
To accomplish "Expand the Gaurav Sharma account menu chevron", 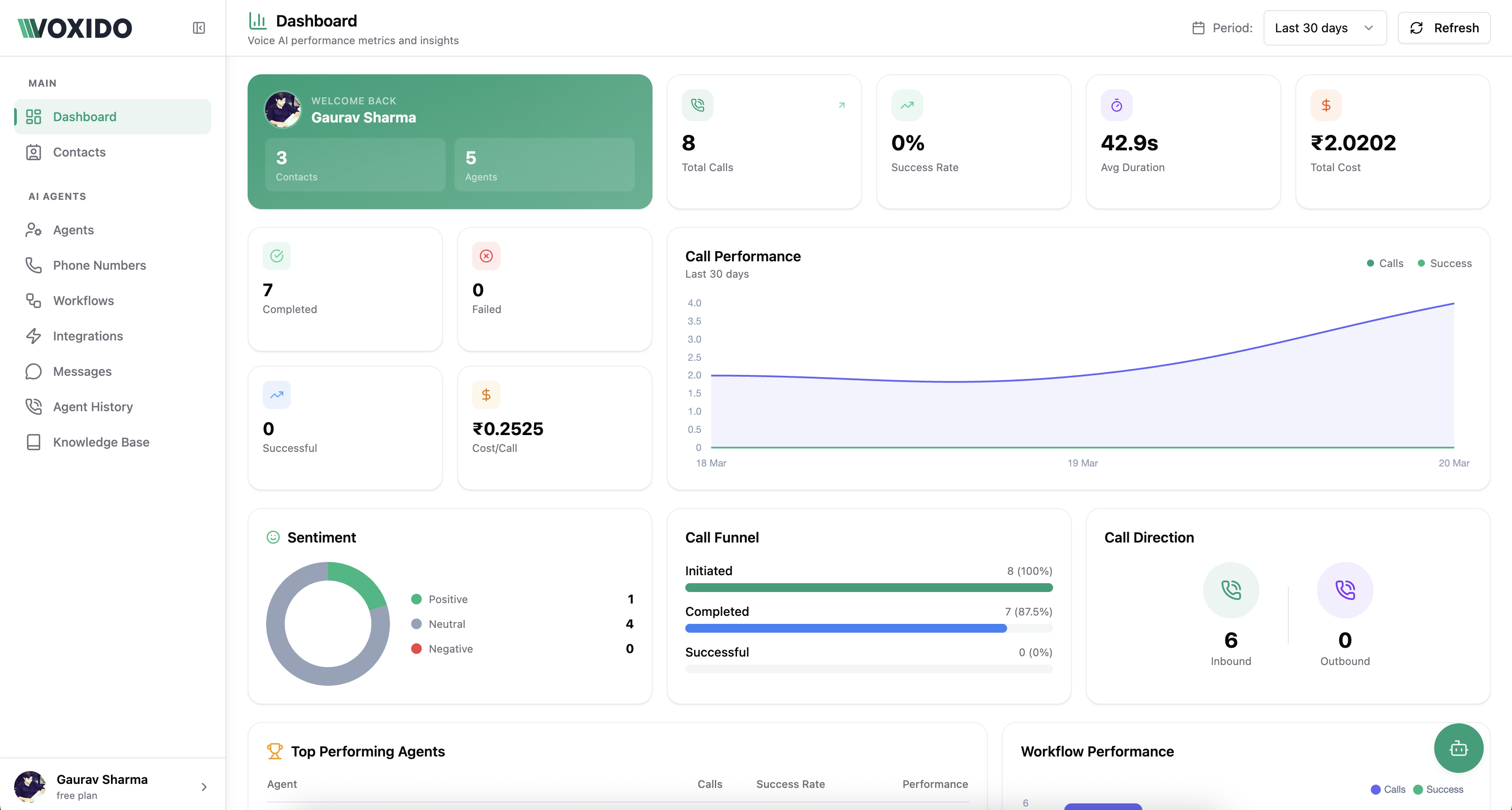I will pos(204,787).
